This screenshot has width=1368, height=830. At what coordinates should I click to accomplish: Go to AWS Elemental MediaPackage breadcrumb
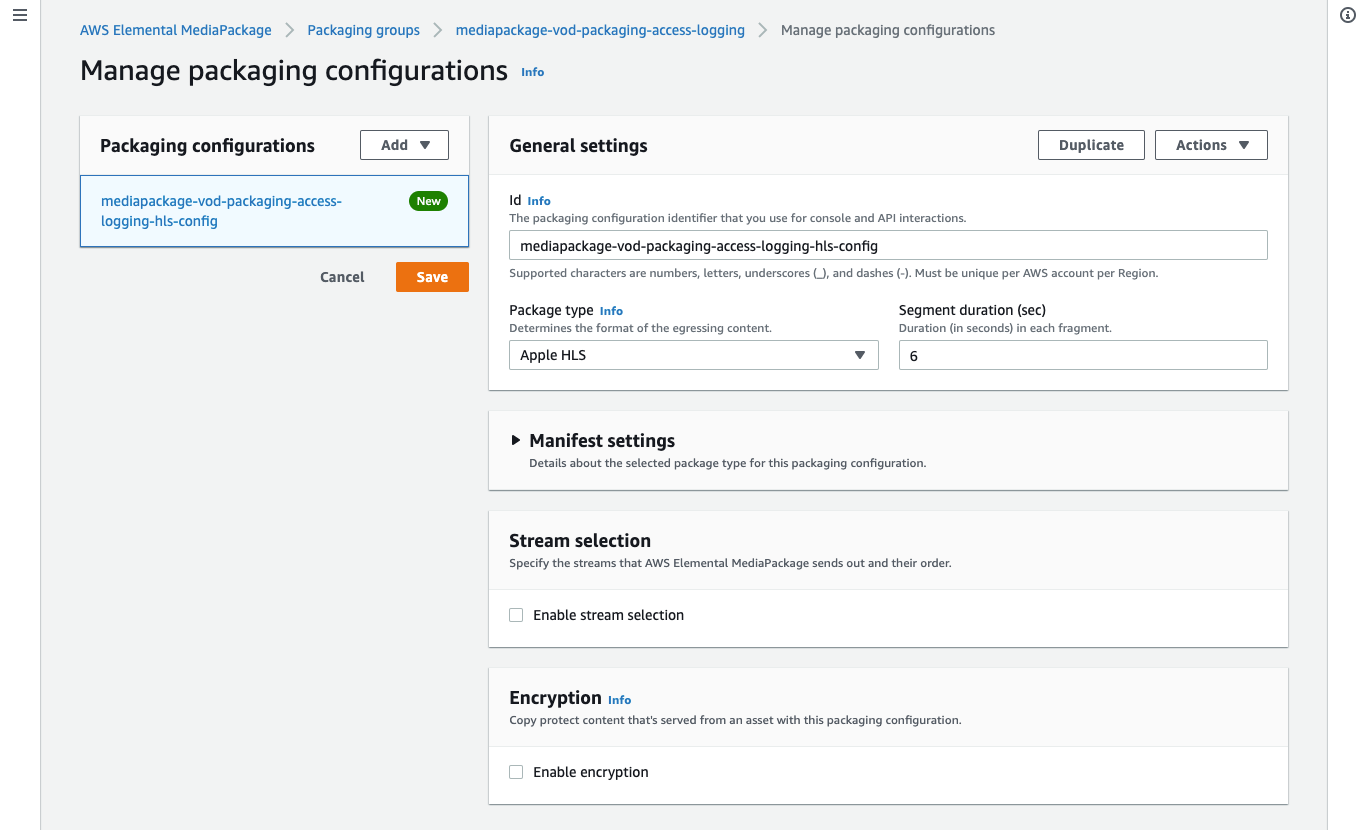(x=176, y=30)
